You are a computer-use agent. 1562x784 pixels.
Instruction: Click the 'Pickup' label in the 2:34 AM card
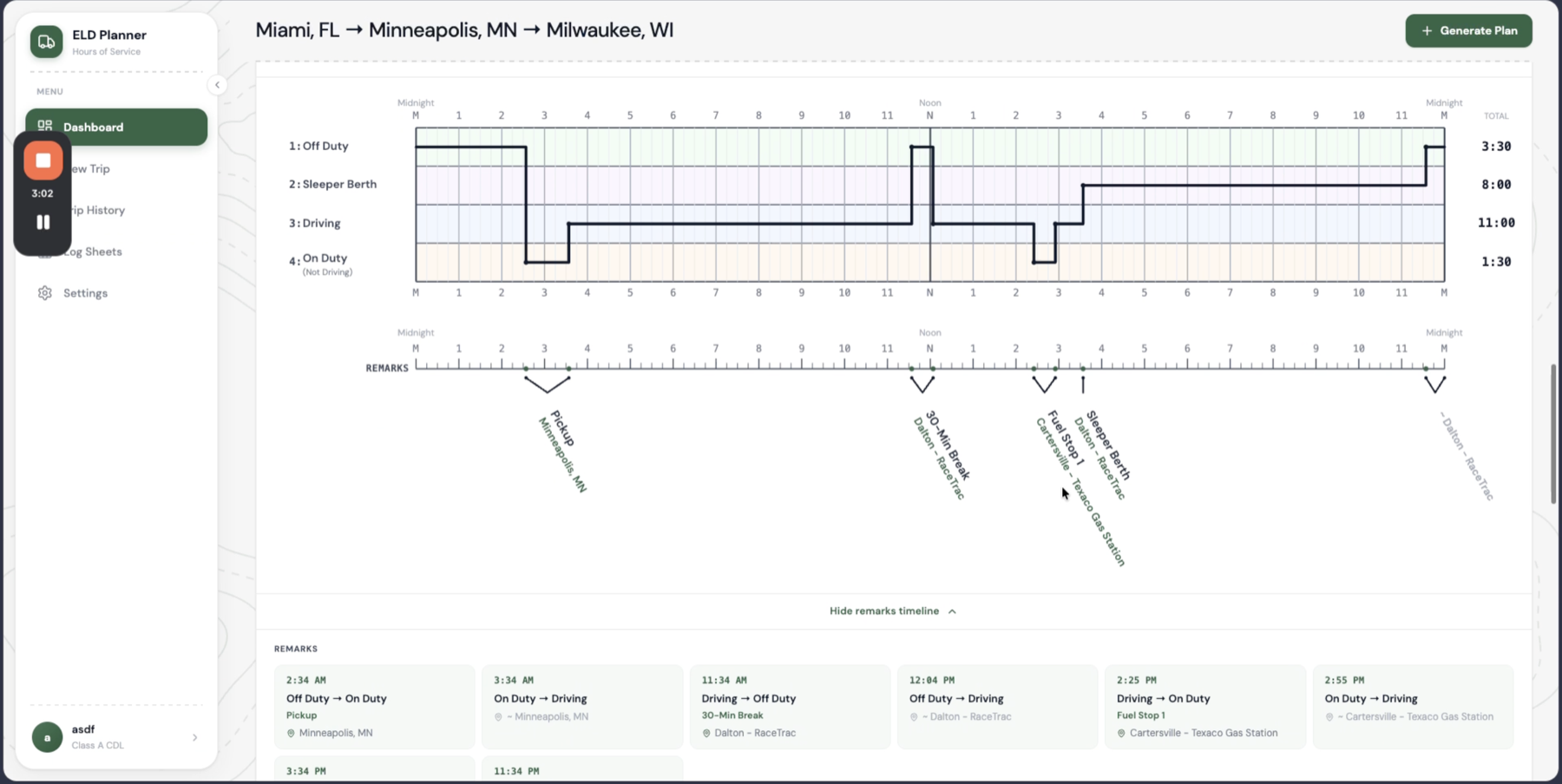tap(302, 715)
